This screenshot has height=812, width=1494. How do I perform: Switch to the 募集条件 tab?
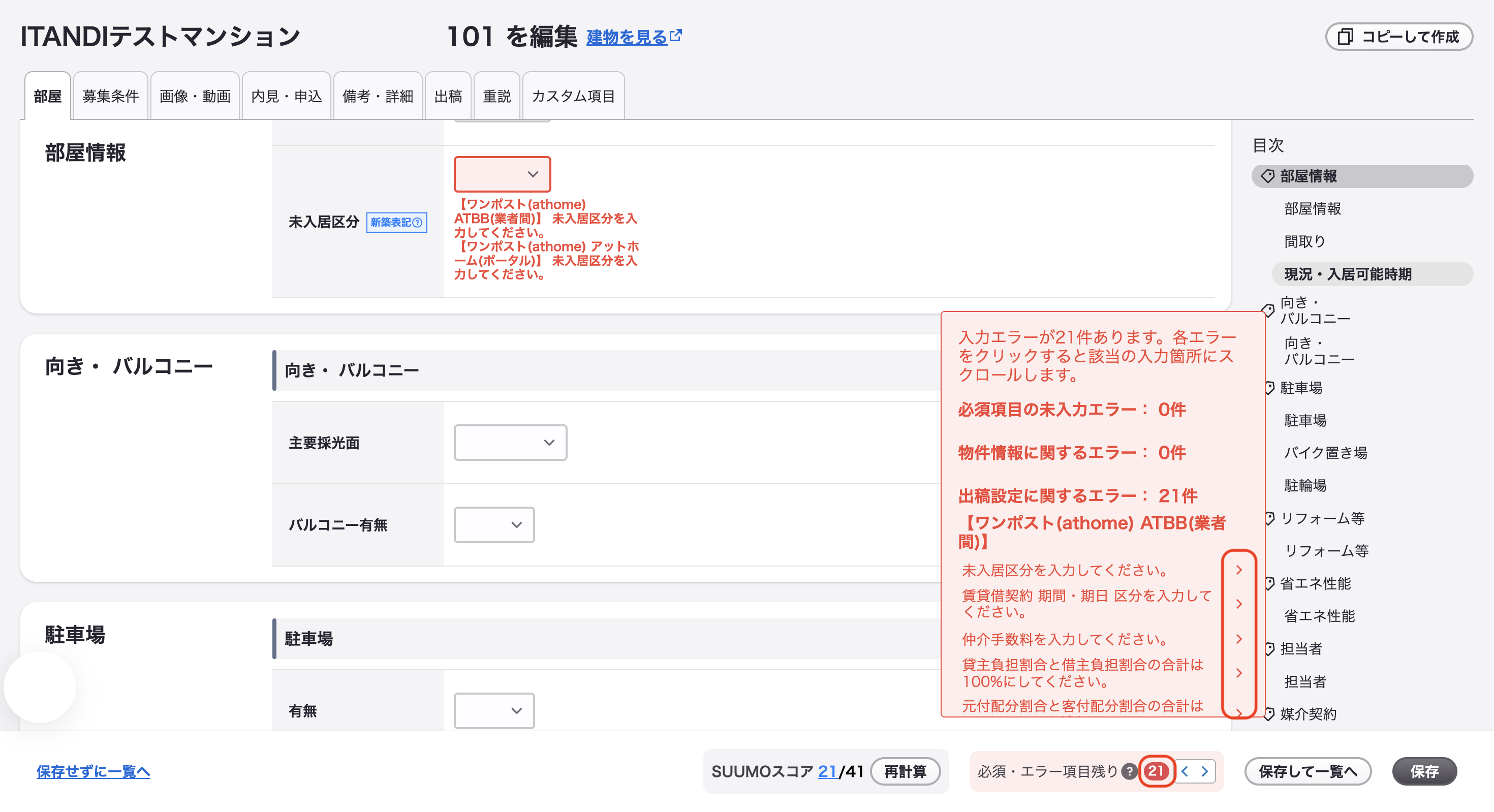click(111, 96)
